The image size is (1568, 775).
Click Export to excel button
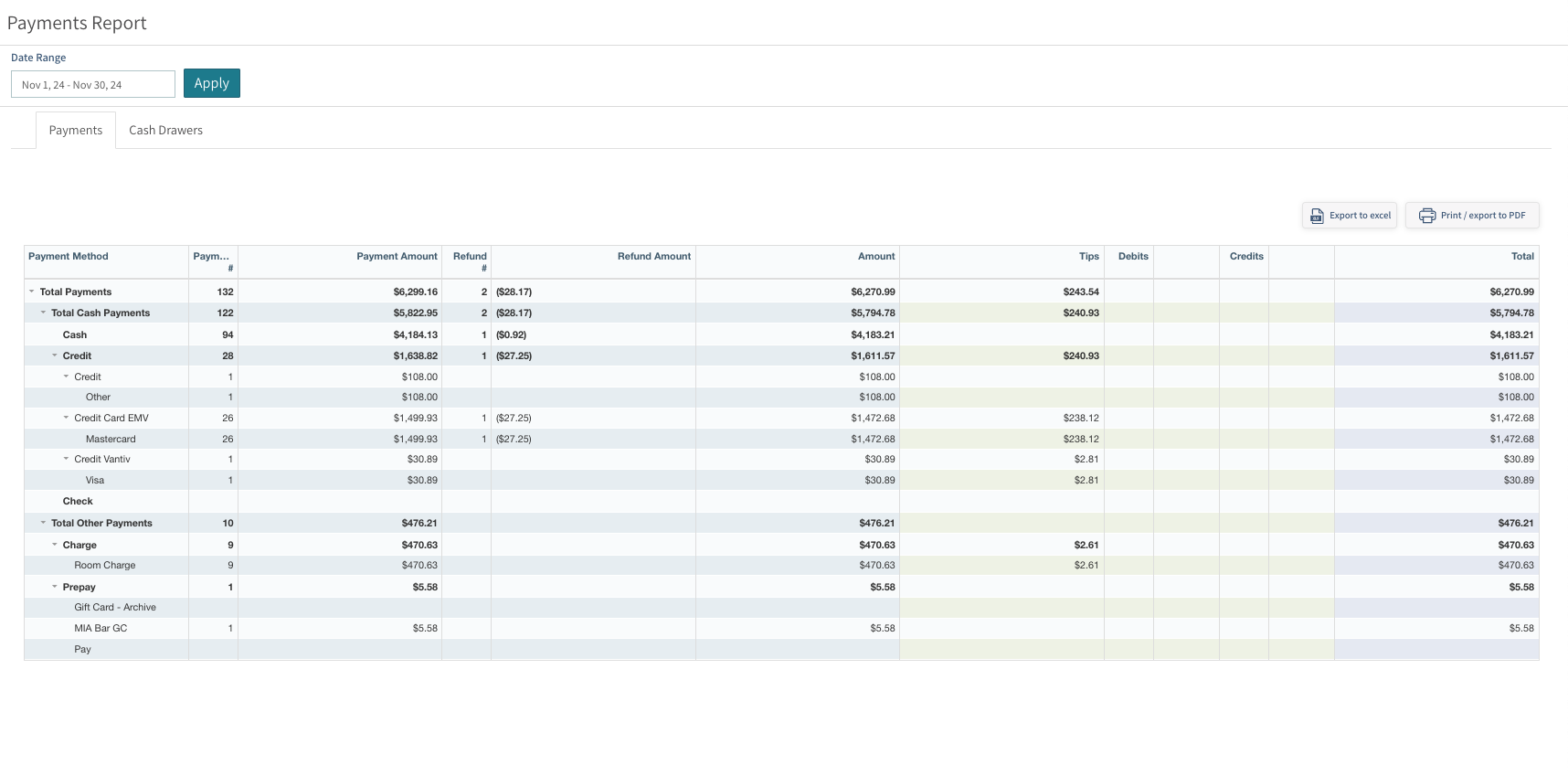[1350, 216]
